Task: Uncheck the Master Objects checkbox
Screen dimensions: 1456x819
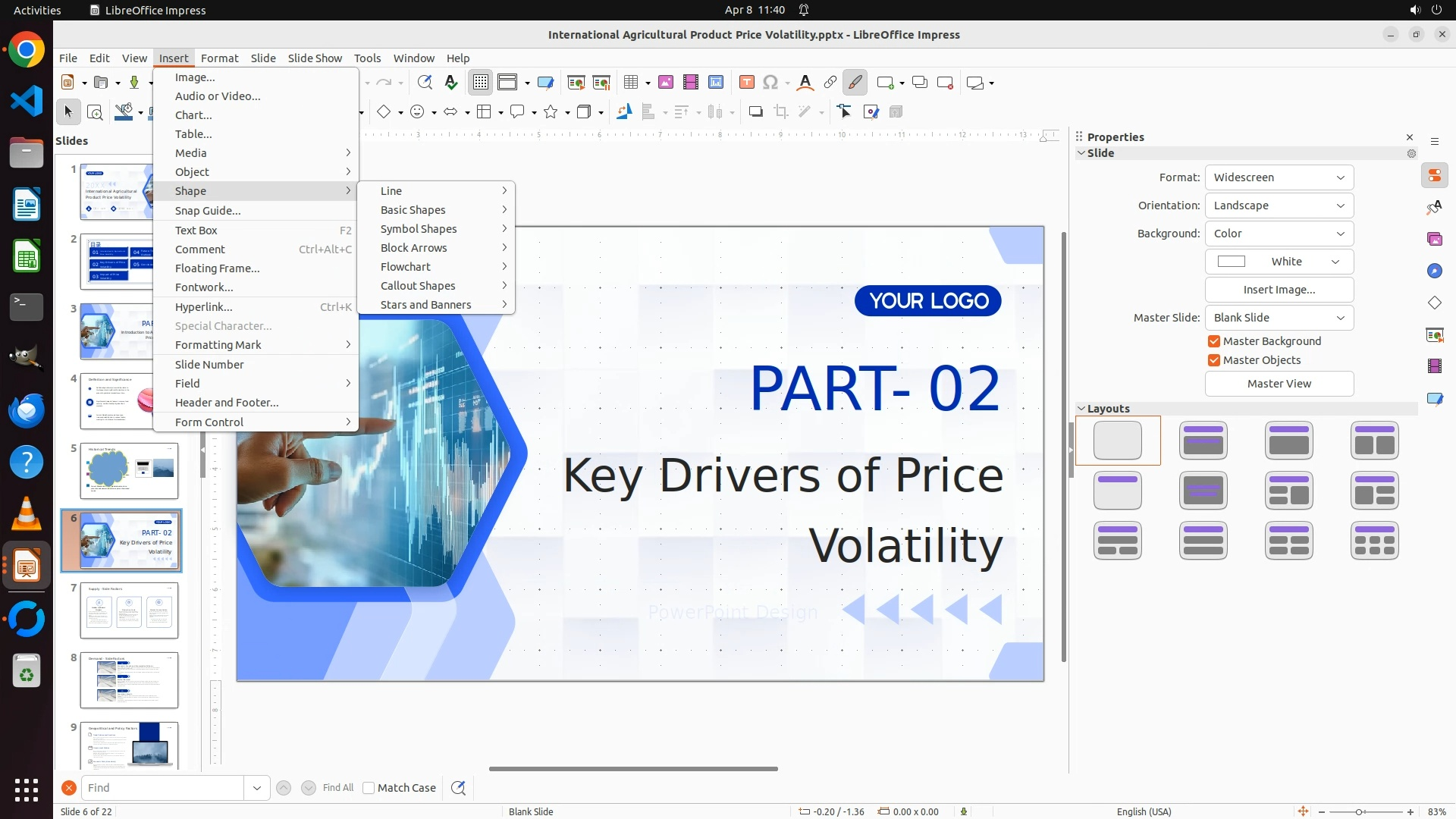Action: pyautogui.click(x=1214, y=360)
